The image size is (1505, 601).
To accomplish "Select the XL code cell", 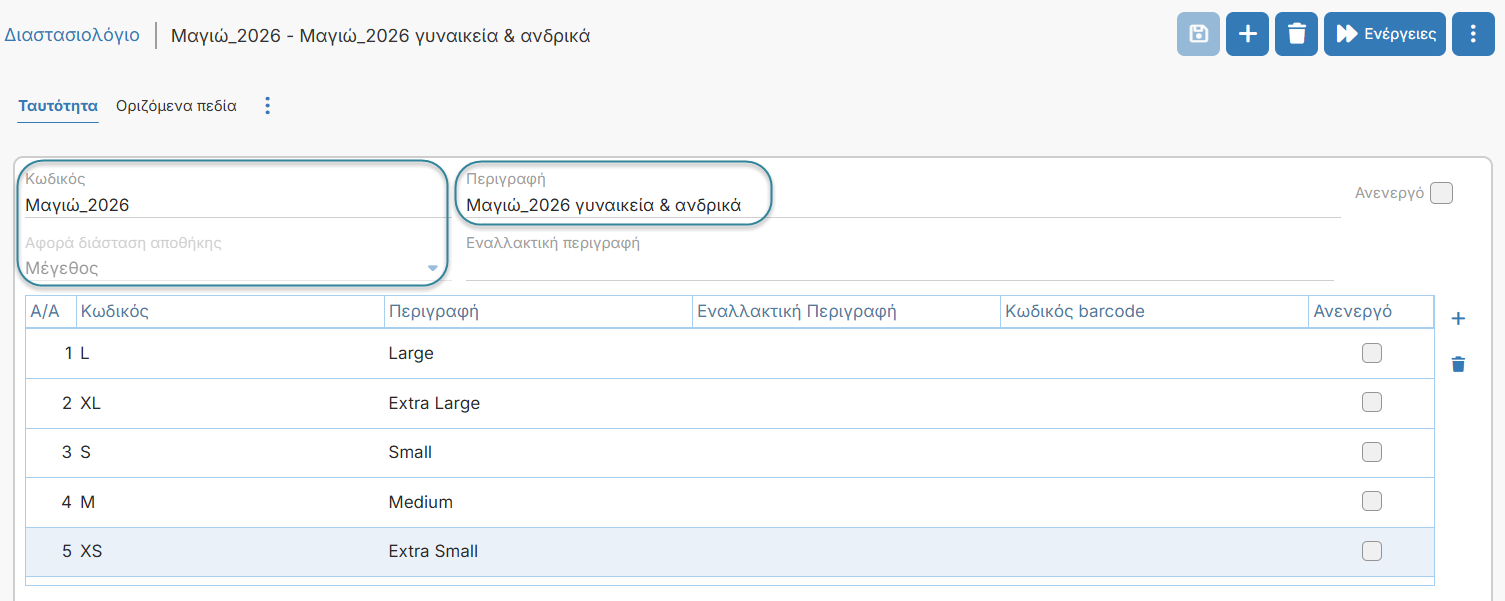I will (231, 403).
